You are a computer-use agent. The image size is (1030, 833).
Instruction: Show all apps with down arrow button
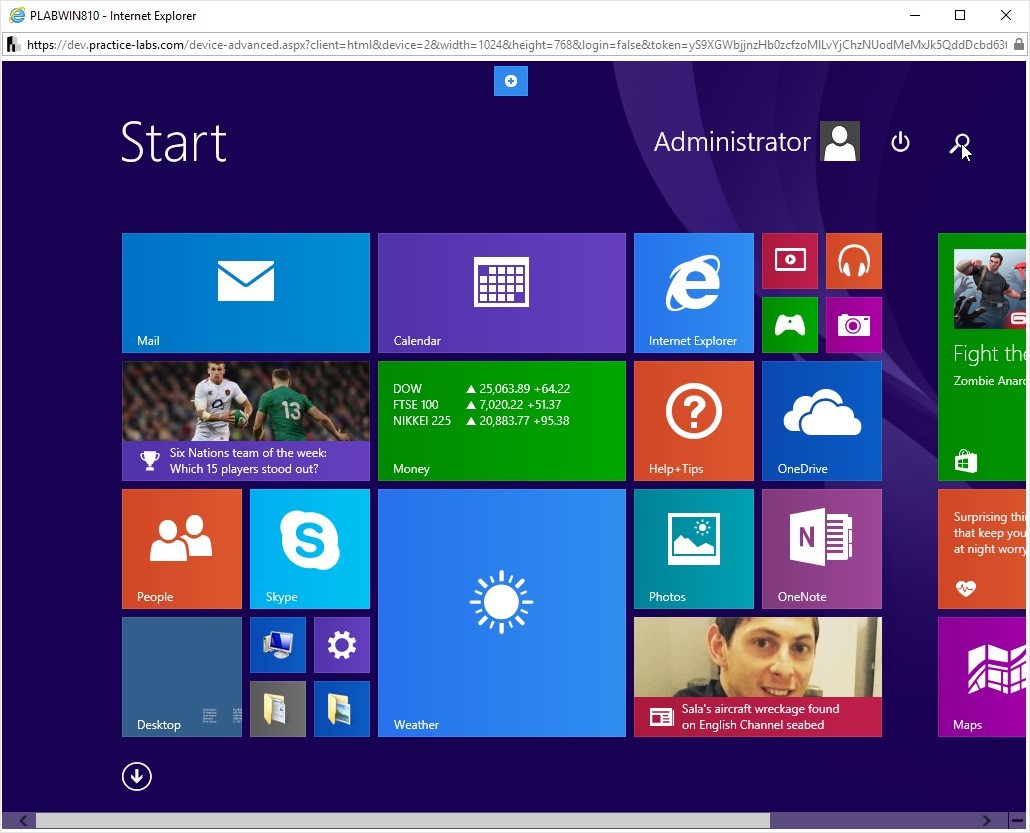(137, 777)
